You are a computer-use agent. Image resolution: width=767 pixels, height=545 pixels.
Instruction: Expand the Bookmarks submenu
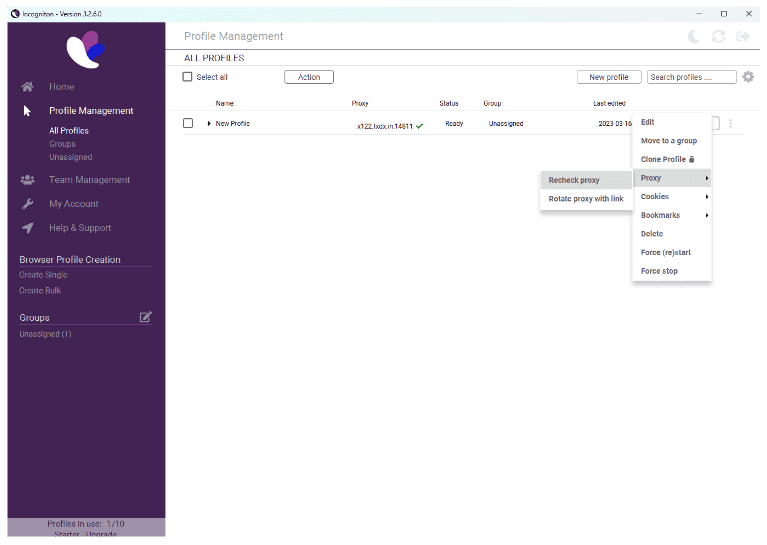pos(671,215)
